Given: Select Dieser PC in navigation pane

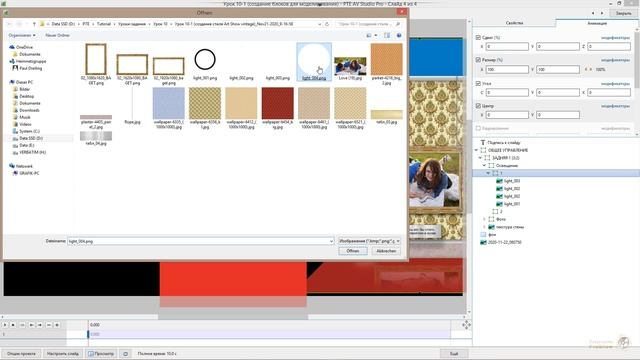Looking at the screenshot, I should [21, 82].
